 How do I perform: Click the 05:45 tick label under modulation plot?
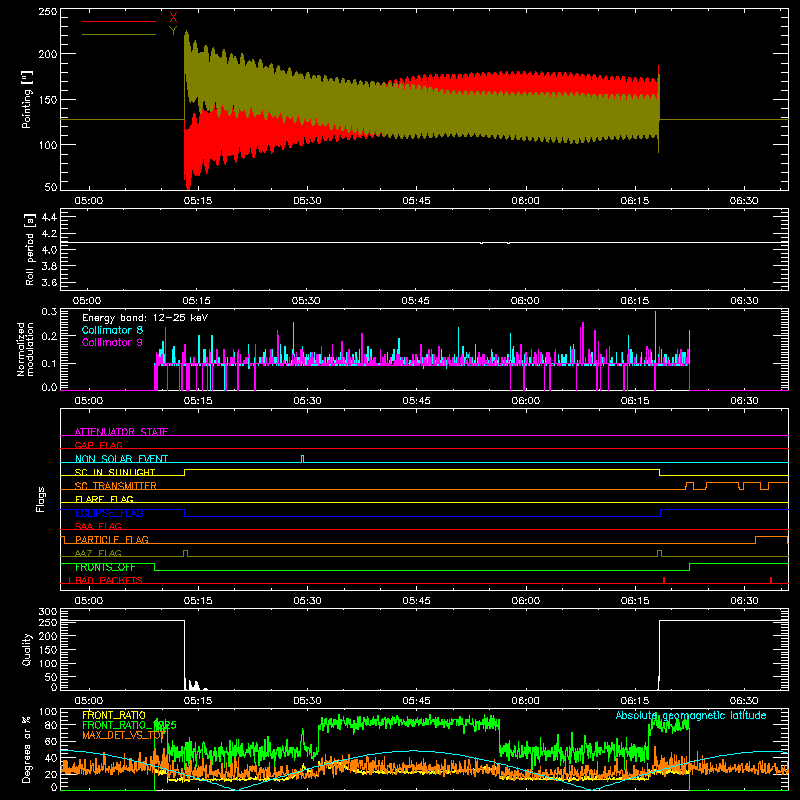click(x=416, y=401)
